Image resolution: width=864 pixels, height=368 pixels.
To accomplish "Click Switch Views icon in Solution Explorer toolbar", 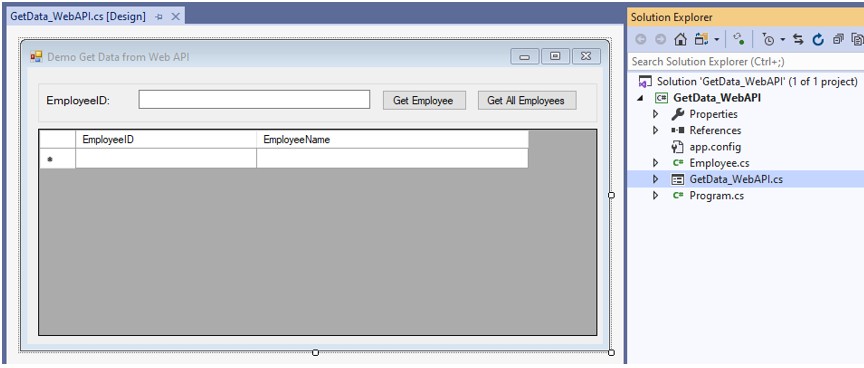I will coord(701,39).
